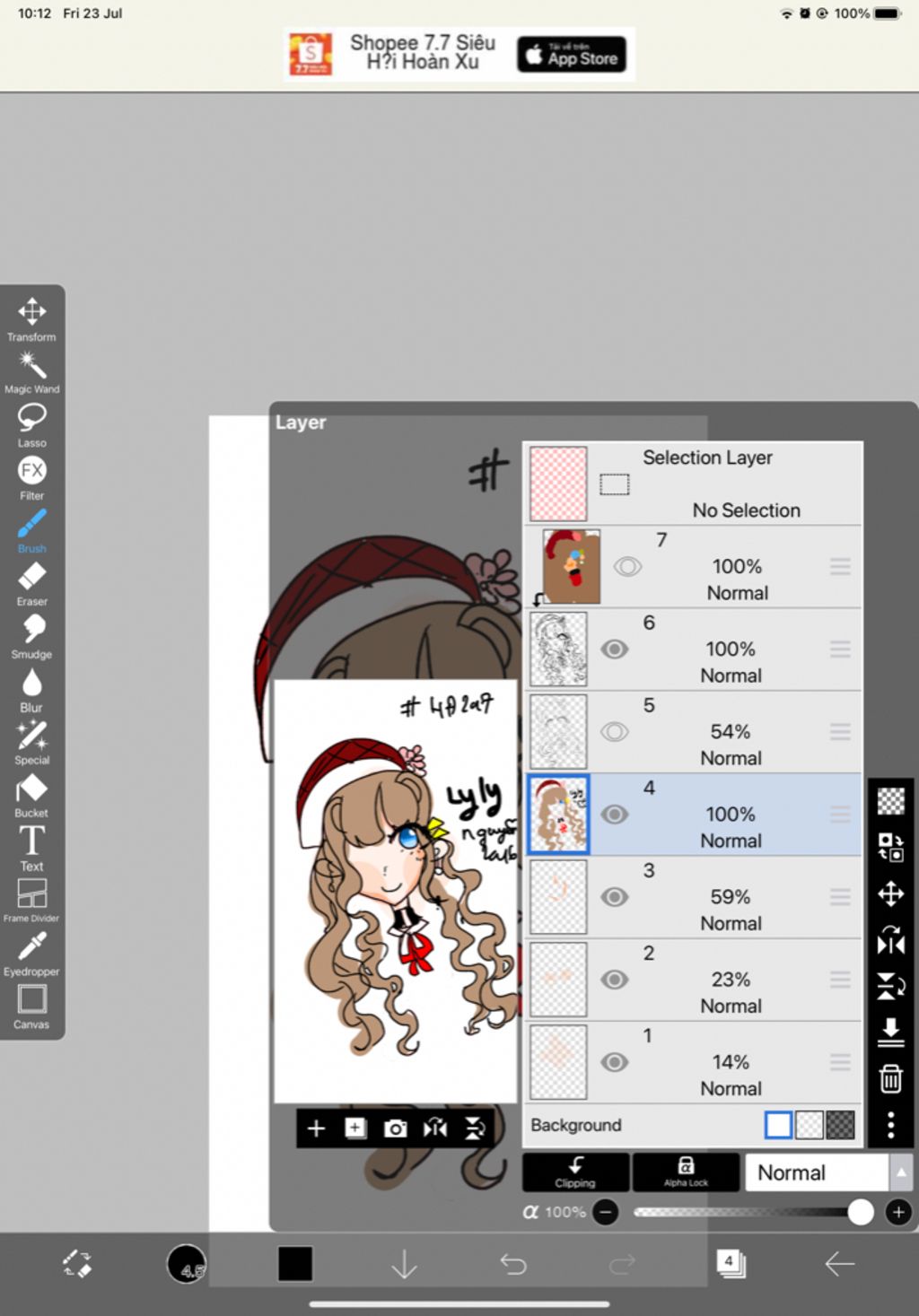
Task: Toggle layer 3 visibility eye
Action: click(x=615, y=897)
